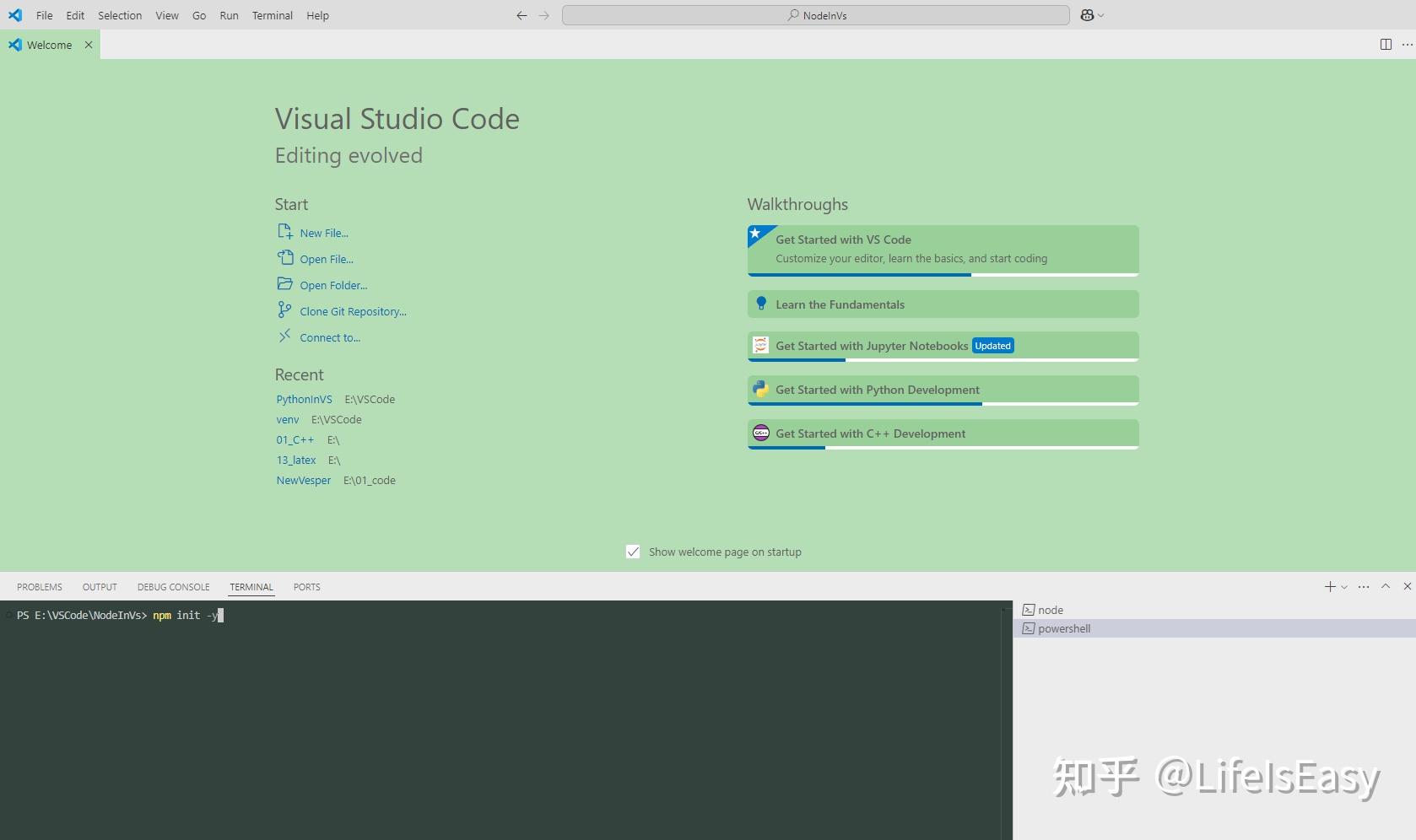Navigate forward with the right arrow icon
Image resolution: width=1416 pixels, height=840 pixels.
(x=544, y=15)
